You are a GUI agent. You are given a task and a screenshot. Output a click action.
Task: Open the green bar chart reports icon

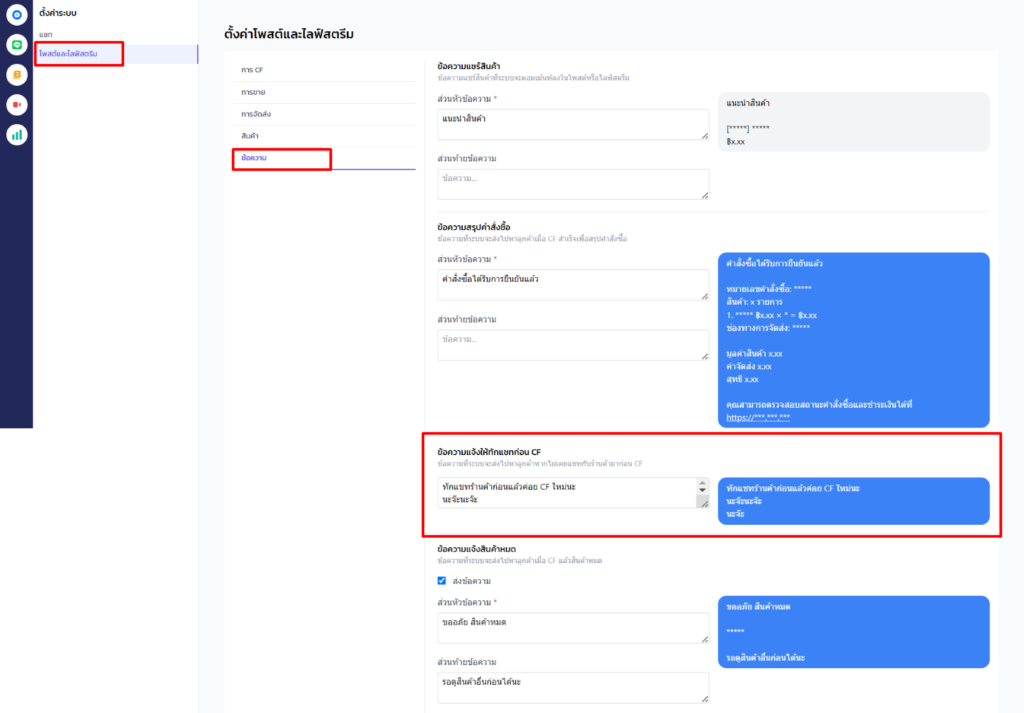coord(16,135)
